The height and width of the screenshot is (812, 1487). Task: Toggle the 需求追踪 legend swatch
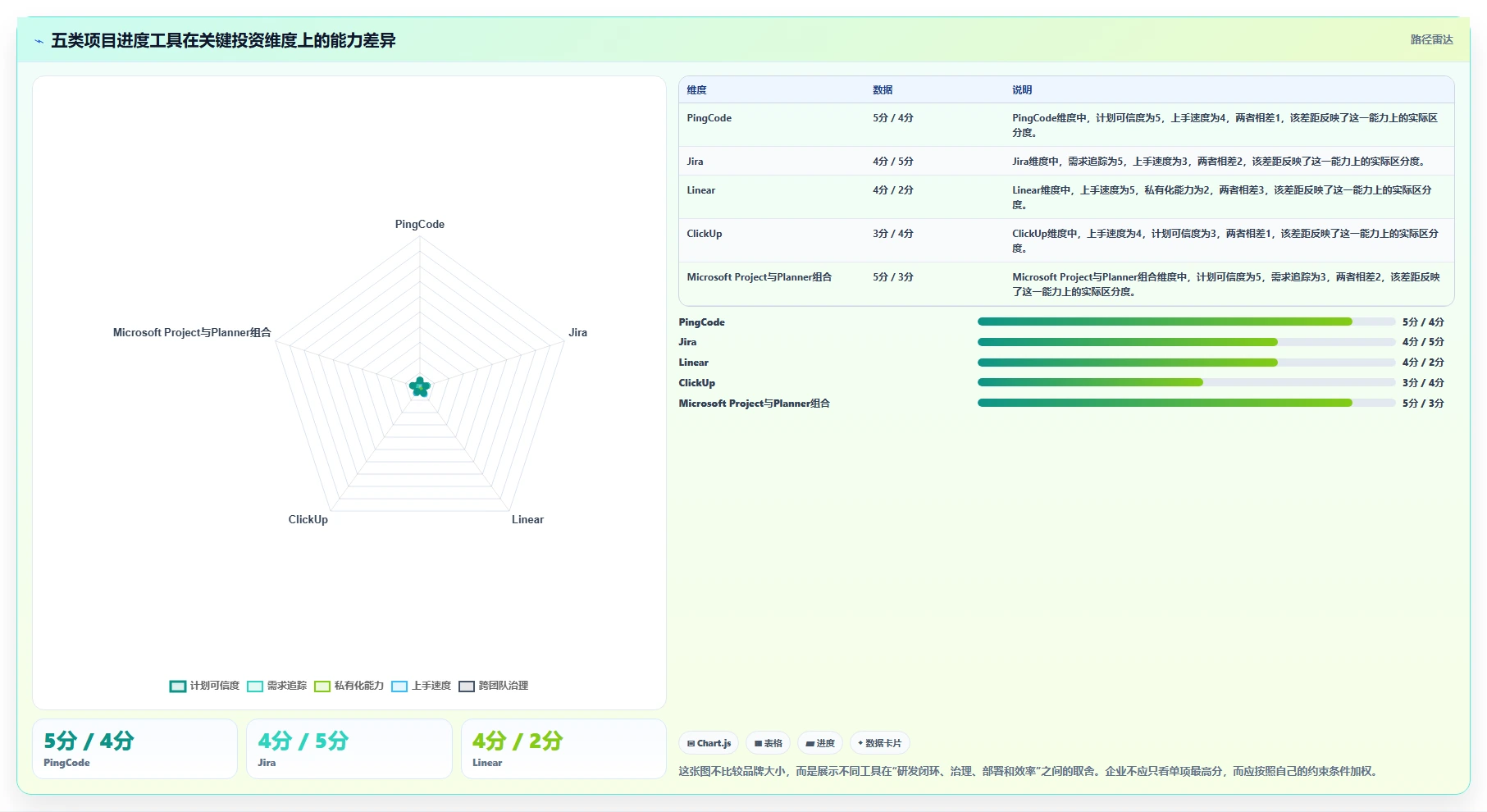(255, 687)
